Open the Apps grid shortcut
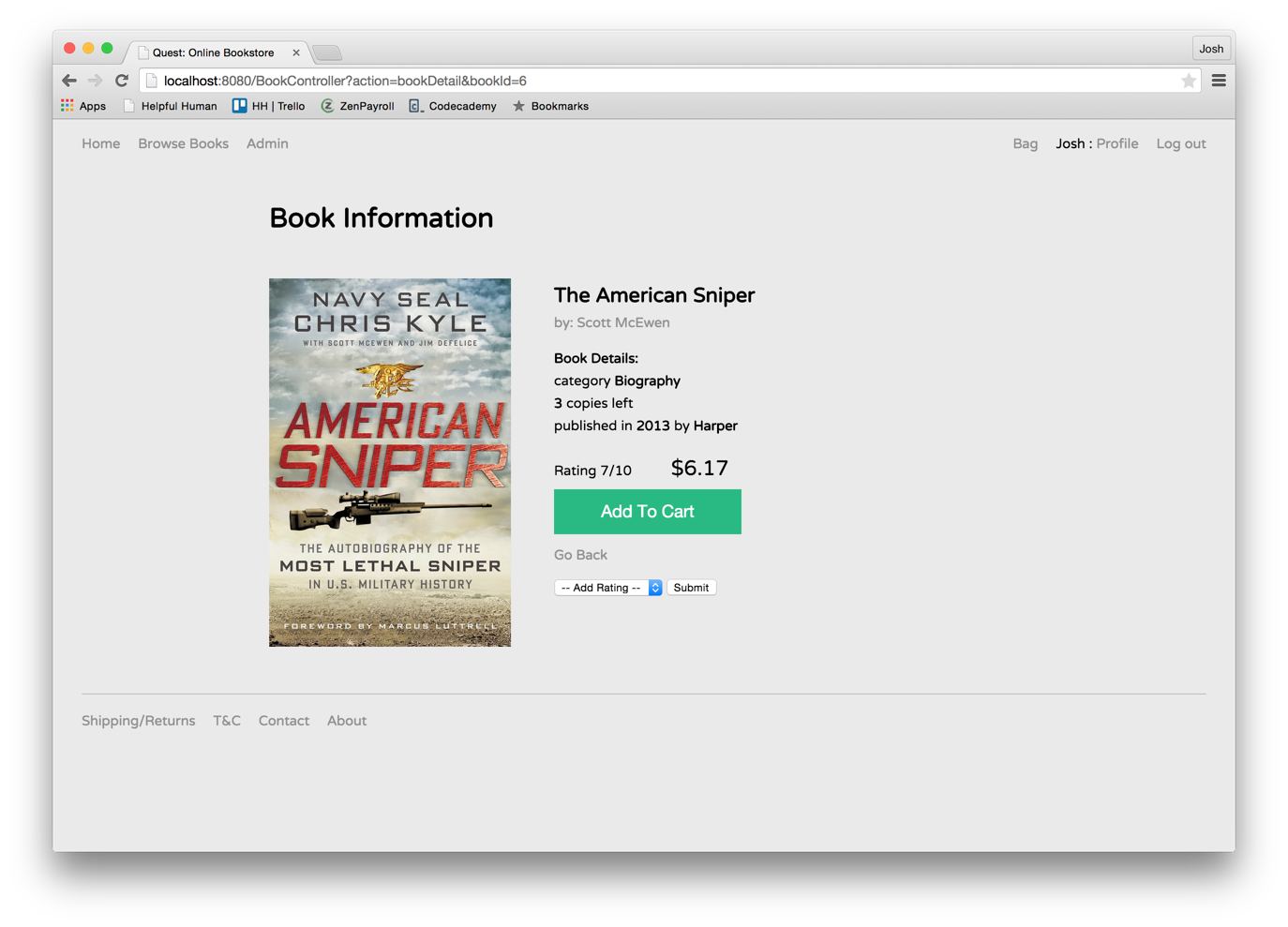Viewport: 1288px width, 927px height. click(83, 106)
